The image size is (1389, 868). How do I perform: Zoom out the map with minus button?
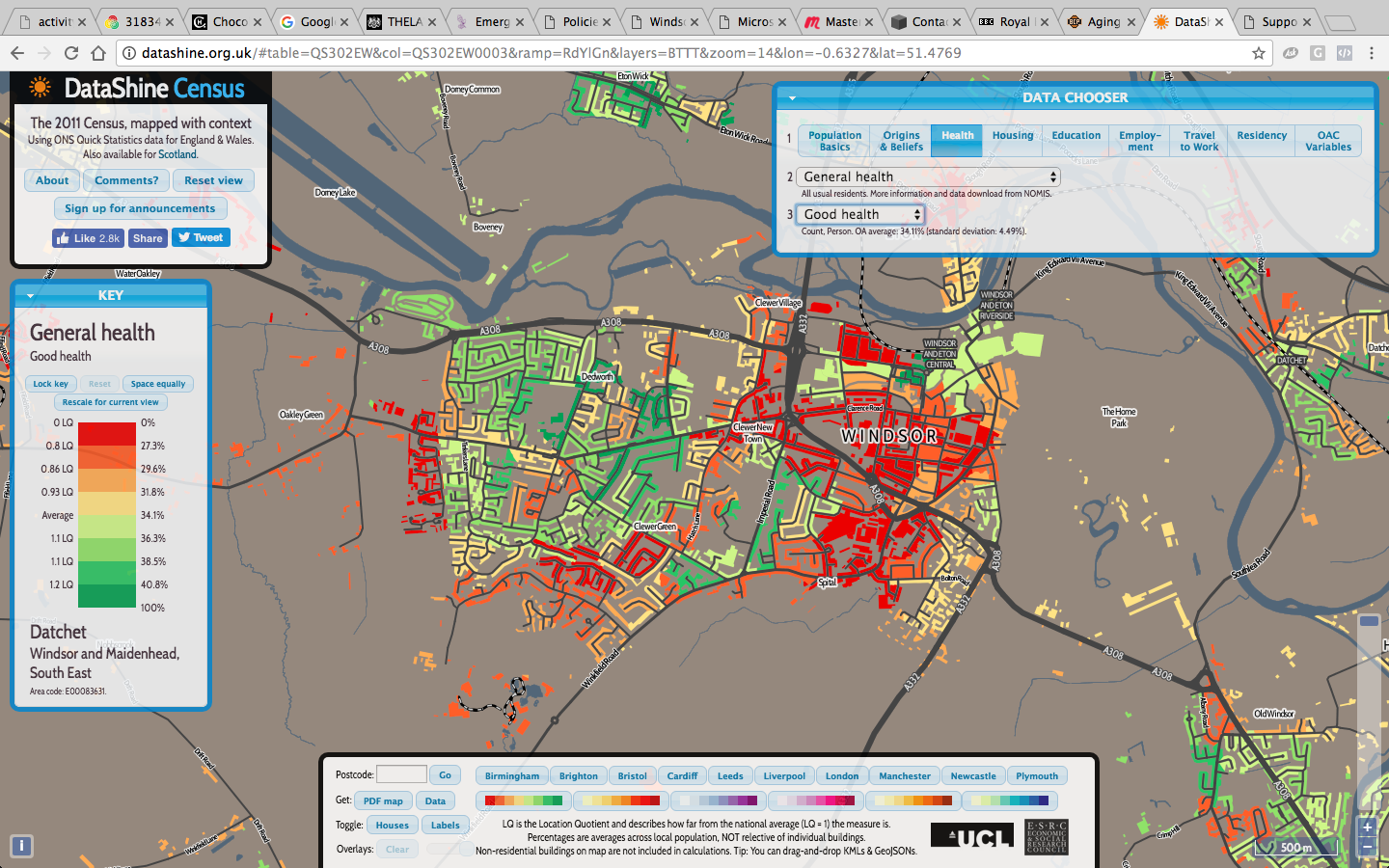click(1367, 847)
